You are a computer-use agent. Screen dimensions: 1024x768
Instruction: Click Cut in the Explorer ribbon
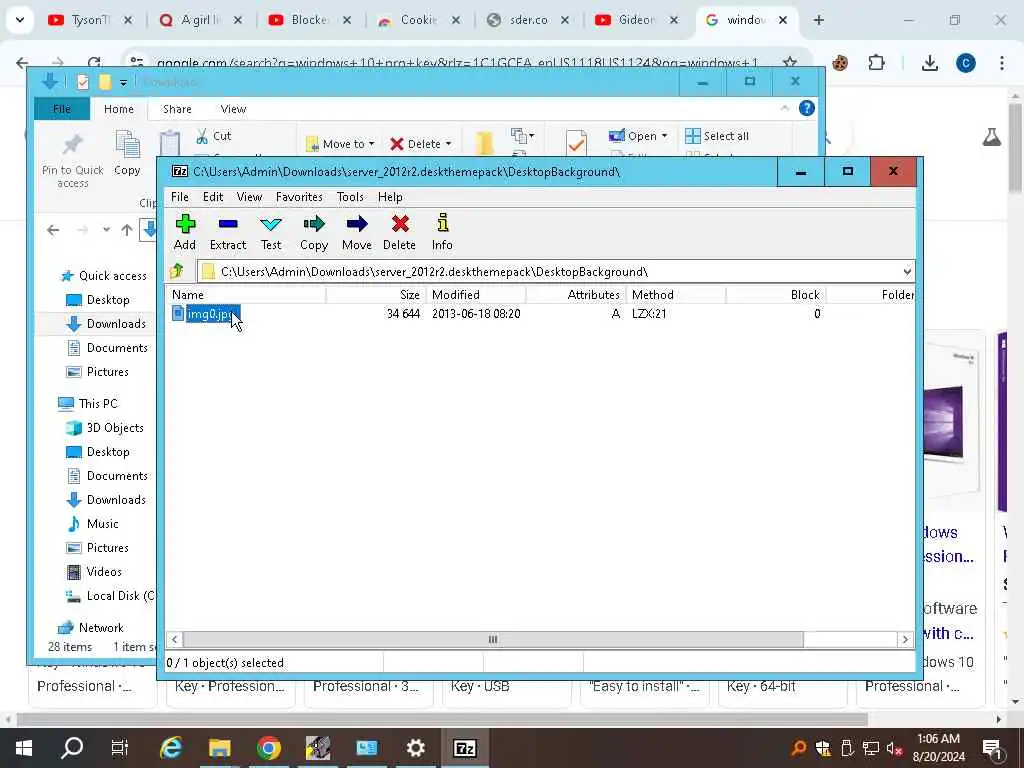[x=214, y=136]
